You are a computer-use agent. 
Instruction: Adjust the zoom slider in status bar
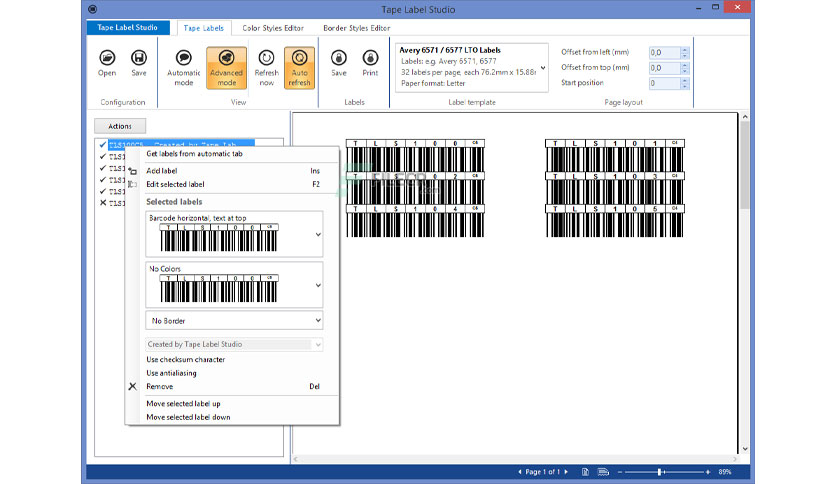coord(660,472)
